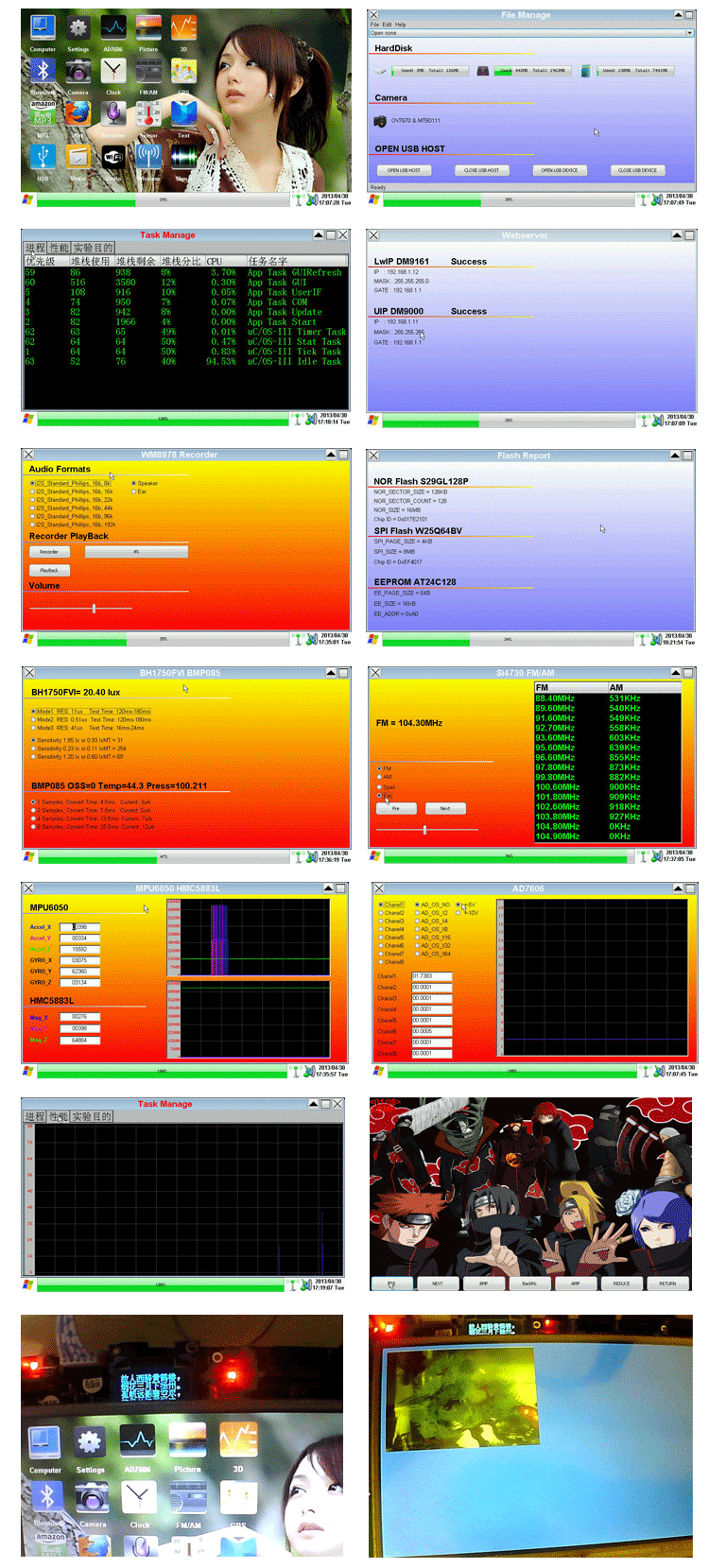Click the GYRO_X value field in MPU6050
The image size is (709, 1568).
coord(79,960)
